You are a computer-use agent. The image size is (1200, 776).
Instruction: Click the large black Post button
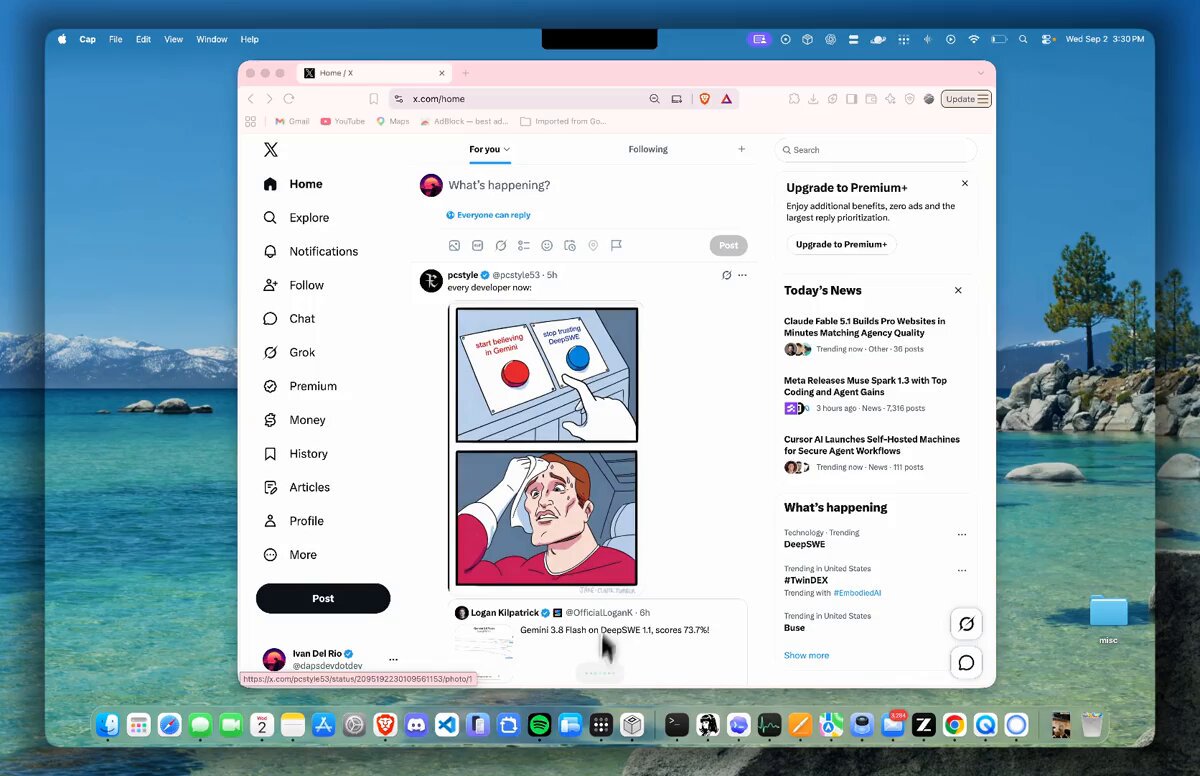(x=323, y=598)
